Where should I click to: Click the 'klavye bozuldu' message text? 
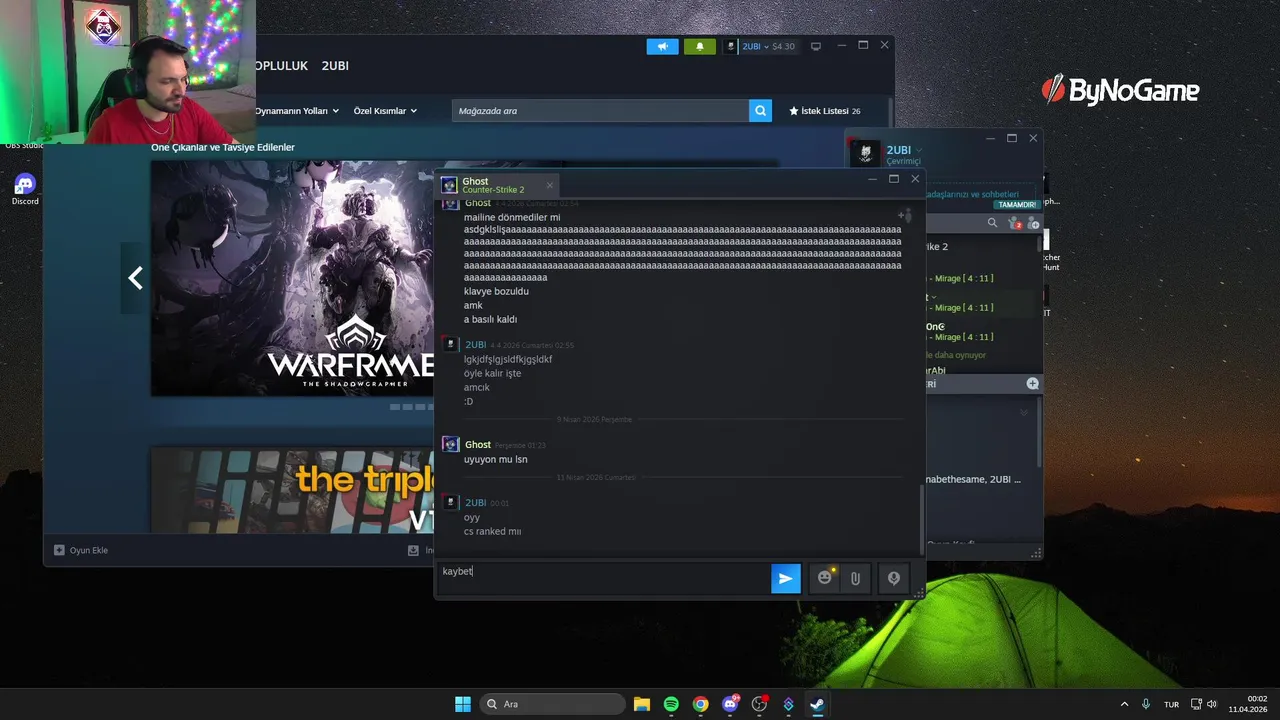(x=496, y=291)
